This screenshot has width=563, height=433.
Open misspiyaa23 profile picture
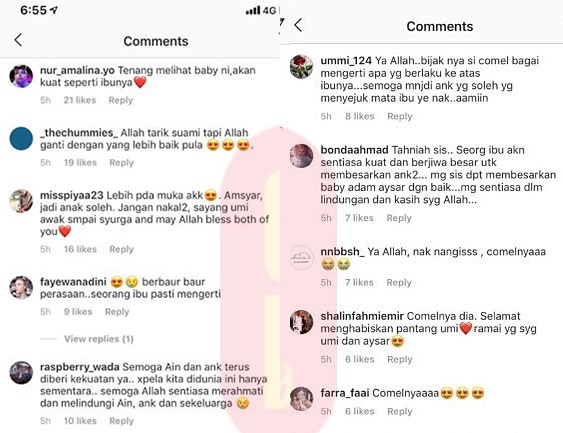click(x=21, y=201)
